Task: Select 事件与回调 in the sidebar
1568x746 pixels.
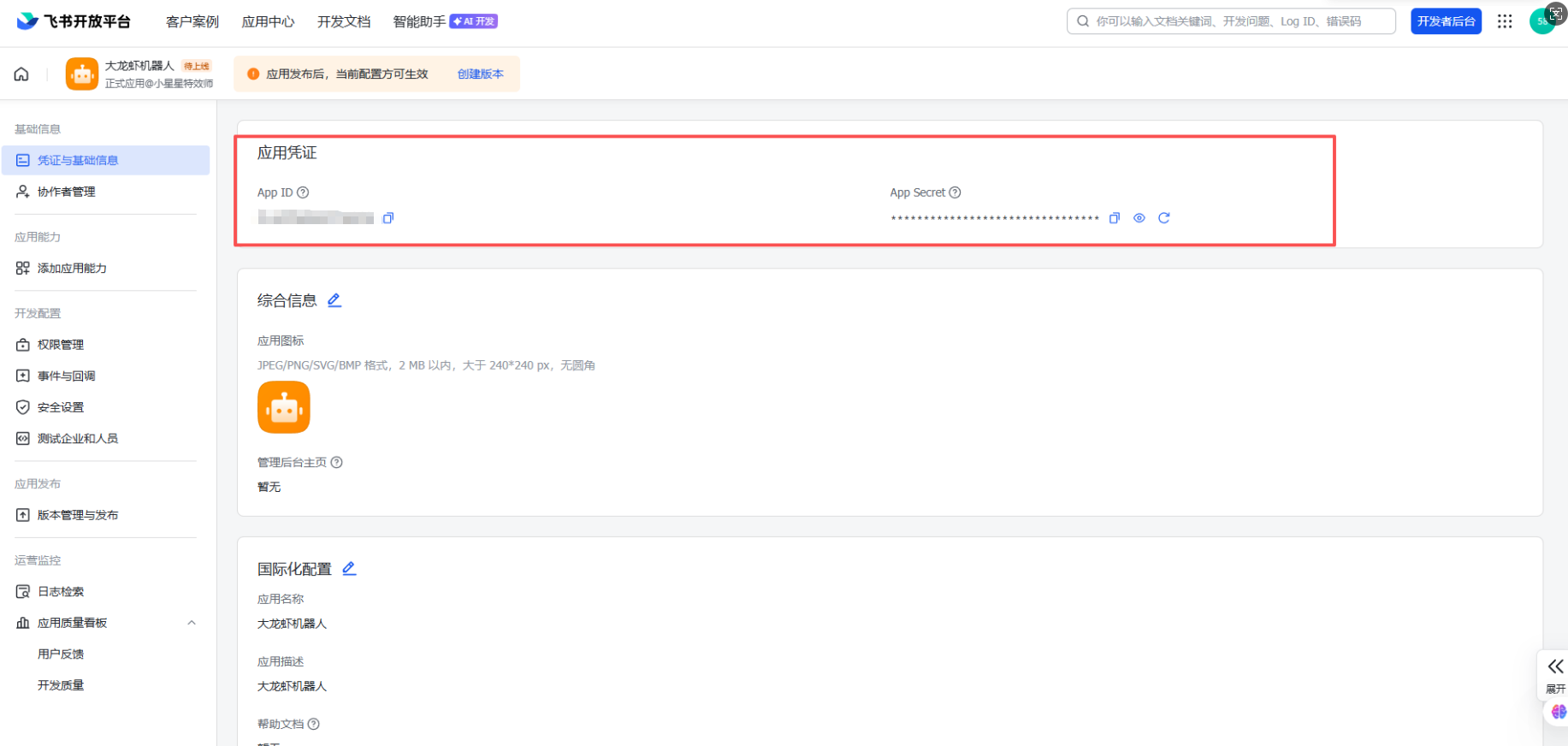Action: click(x=66, y=376)
